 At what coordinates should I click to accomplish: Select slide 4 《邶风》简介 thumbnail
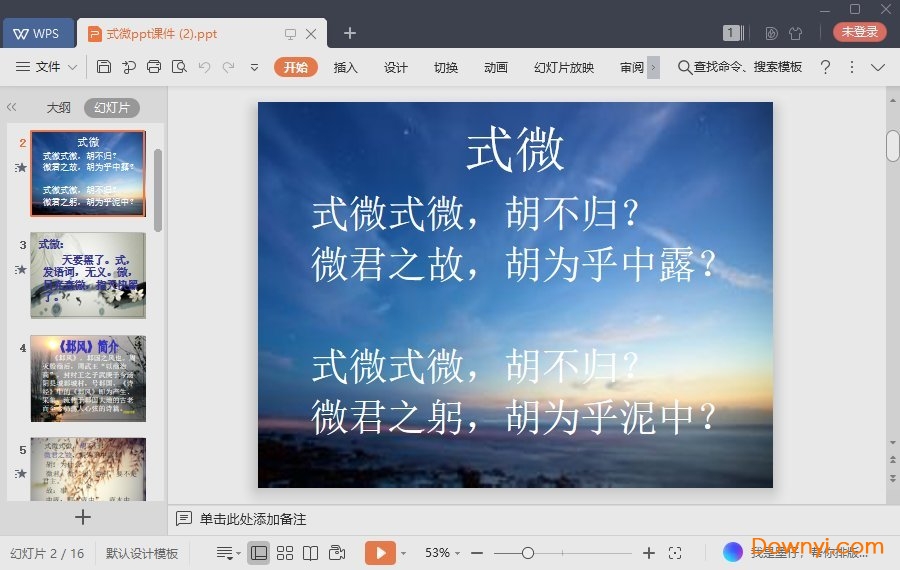point(88,378)
